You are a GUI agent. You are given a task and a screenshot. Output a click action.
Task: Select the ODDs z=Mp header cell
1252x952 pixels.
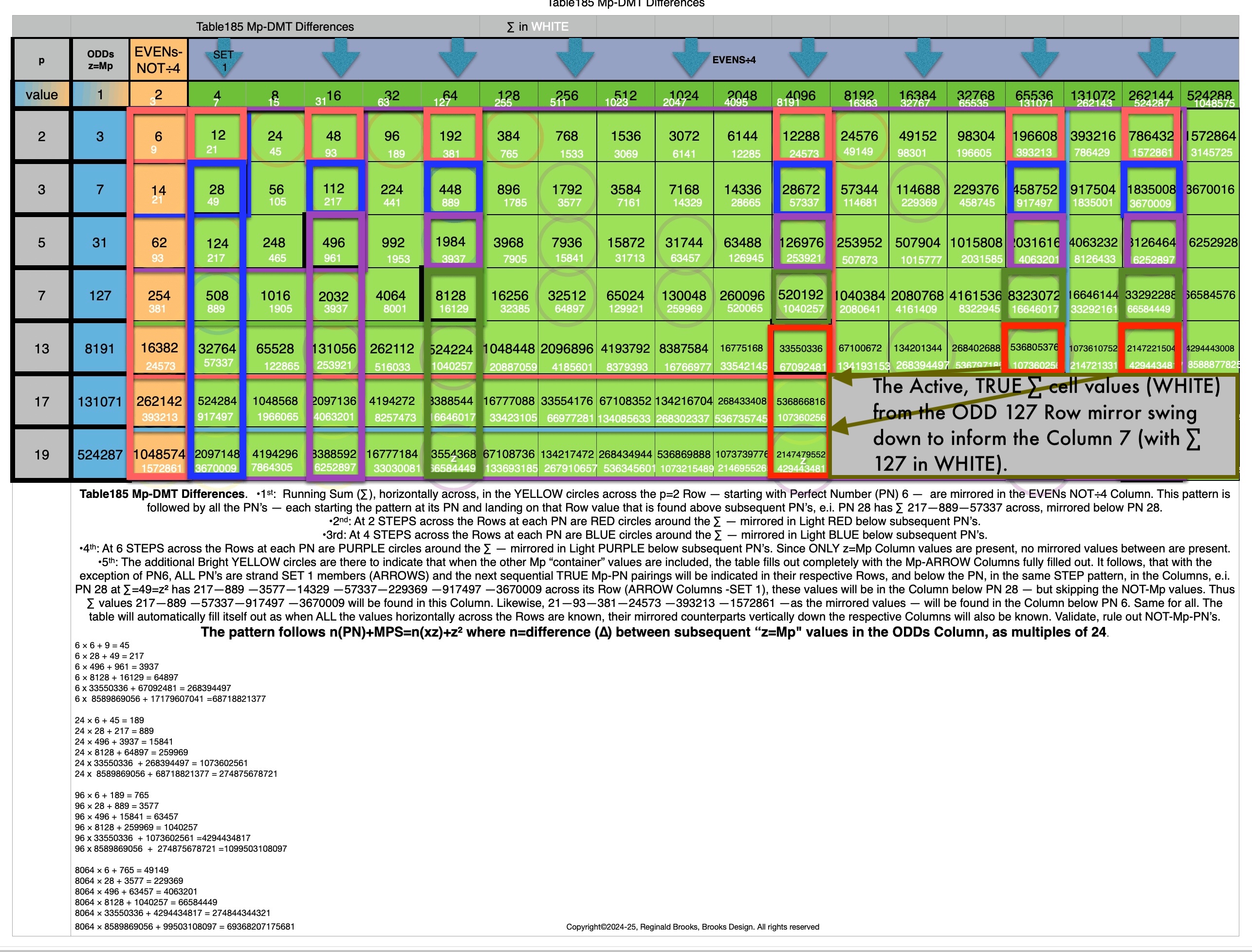click(100, 60)
